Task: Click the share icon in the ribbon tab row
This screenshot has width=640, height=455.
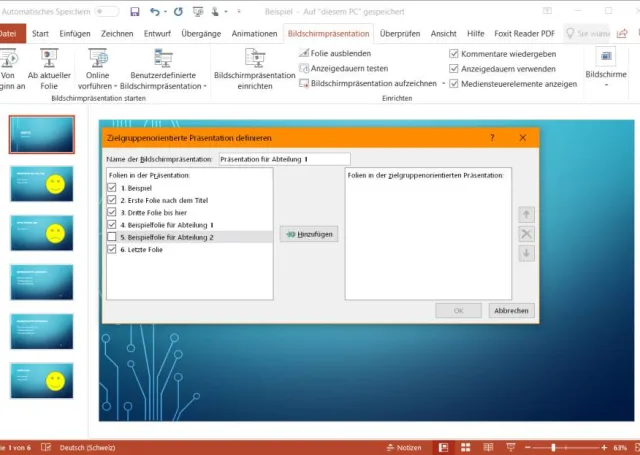Action: pyautogui.click(x=622, y=33)
